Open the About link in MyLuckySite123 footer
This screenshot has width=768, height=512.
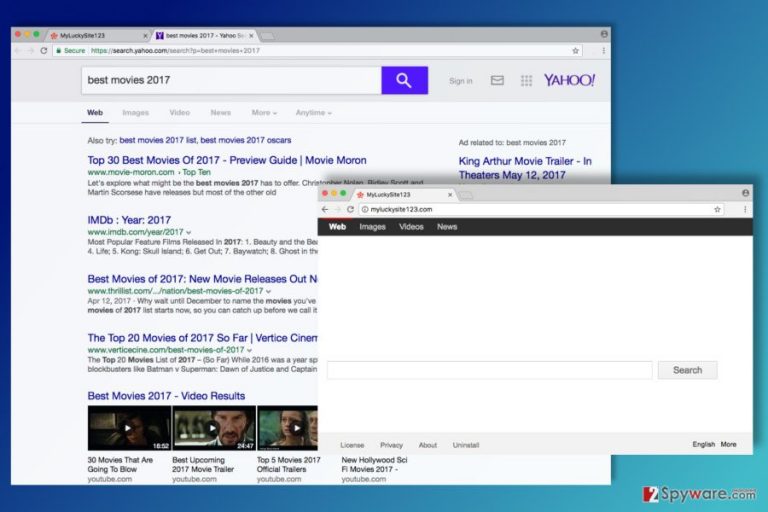tap(428, 445)
